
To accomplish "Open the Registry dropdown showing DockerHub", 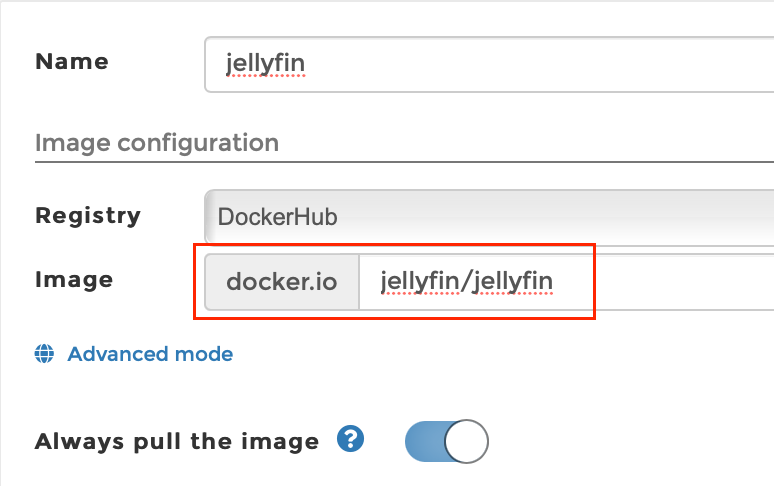I will (x=489, y=217).
